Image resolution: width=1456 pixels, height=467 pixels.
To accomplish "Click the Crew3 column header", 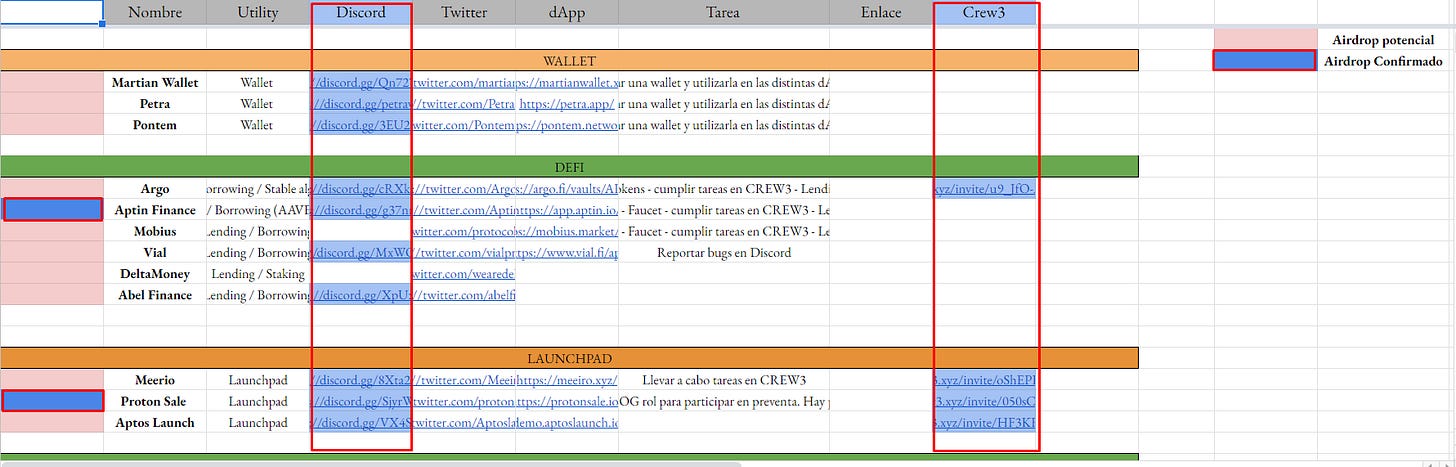I will [985, 13].
